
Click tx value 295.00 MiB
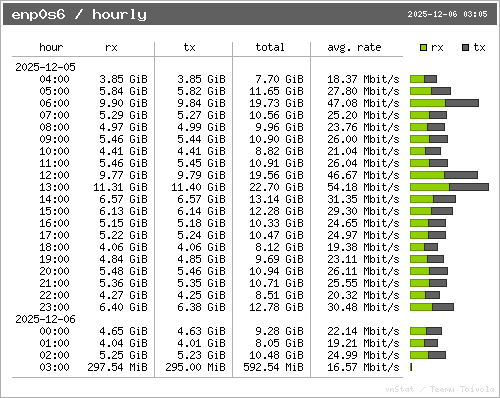195,367
